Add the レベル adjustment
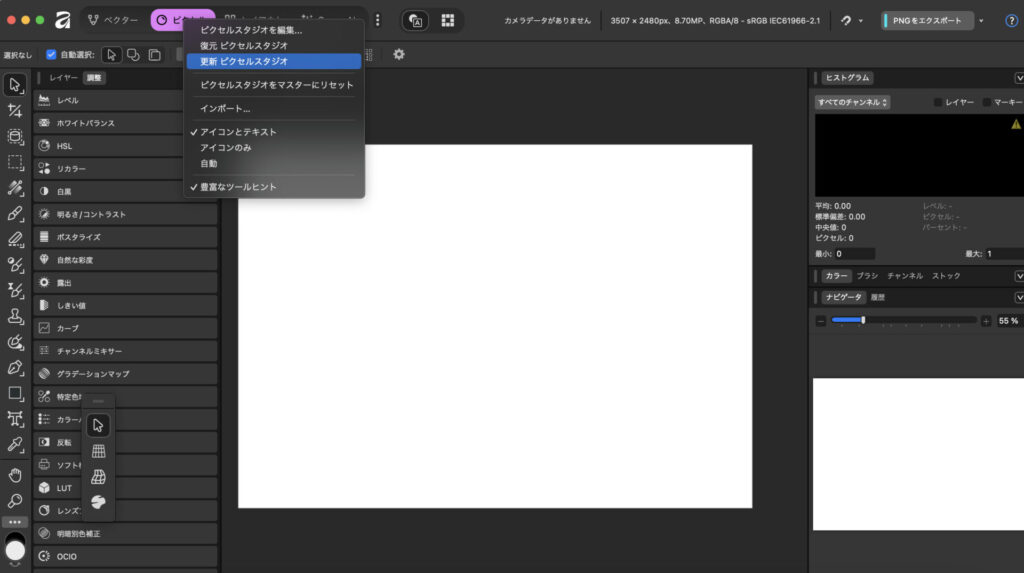 125,100
